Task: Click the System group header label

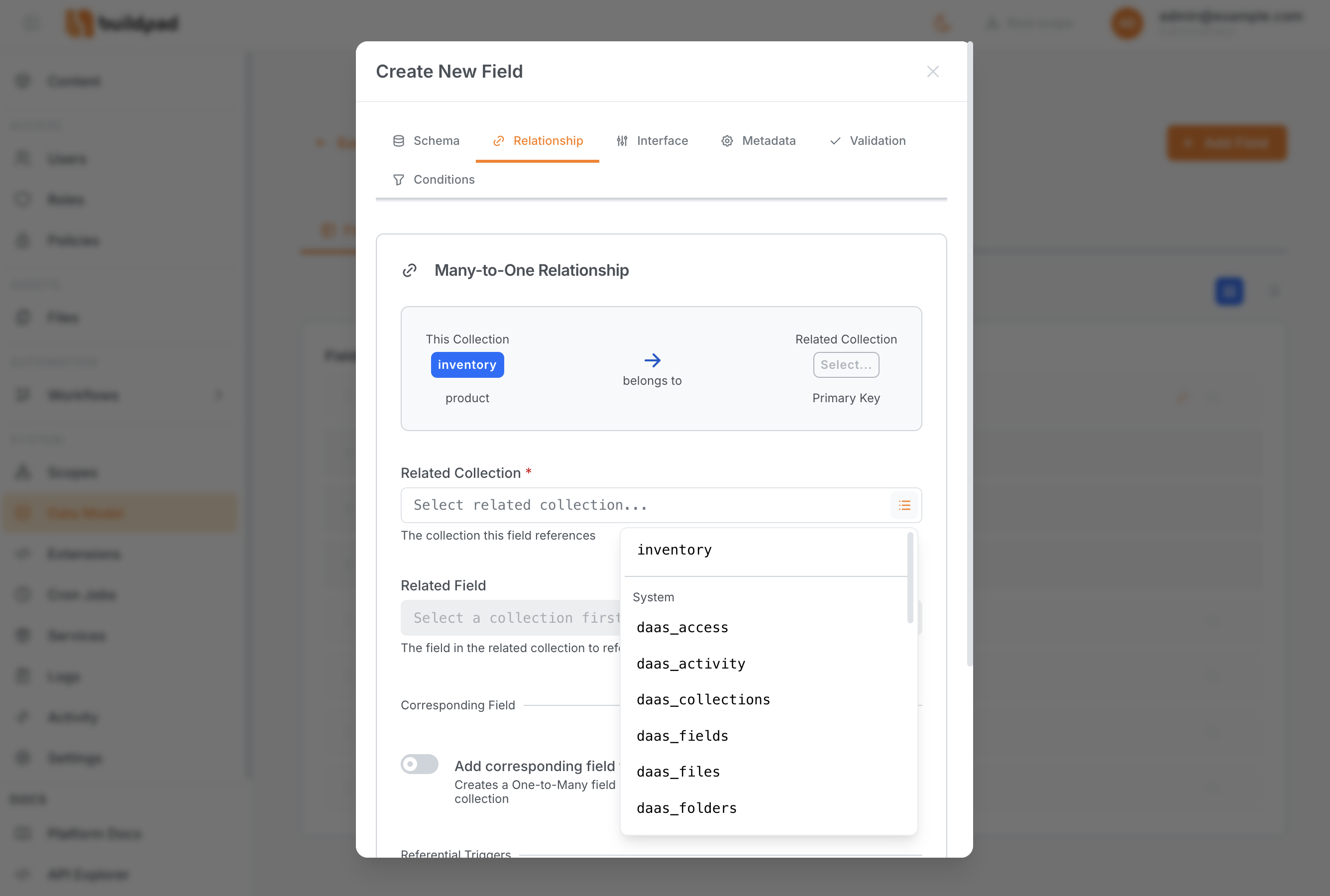Action: click(653, 597)
